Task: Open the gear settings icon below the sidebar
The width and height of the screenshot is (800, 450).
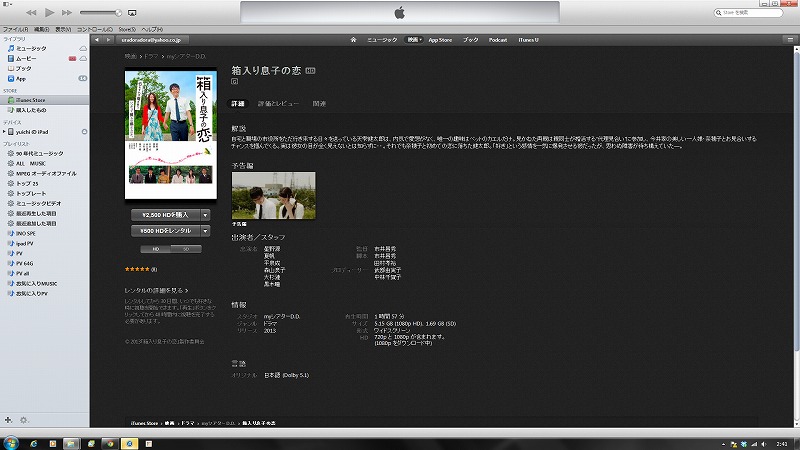Action: (x=24, y=419)
